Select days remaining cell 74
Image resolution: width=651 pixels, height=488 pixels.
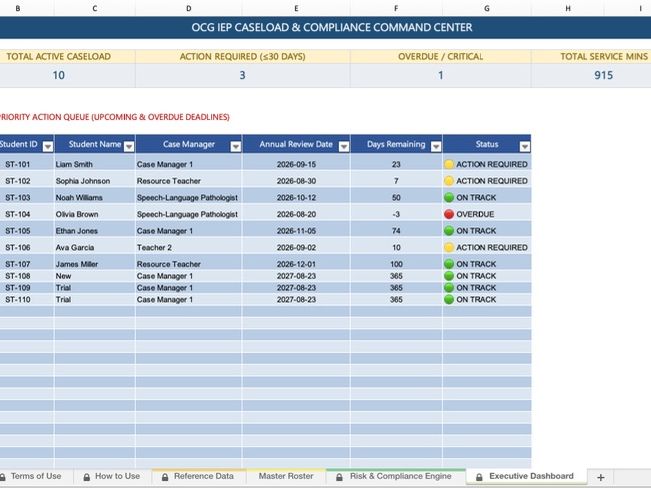(x=396, y=231)
